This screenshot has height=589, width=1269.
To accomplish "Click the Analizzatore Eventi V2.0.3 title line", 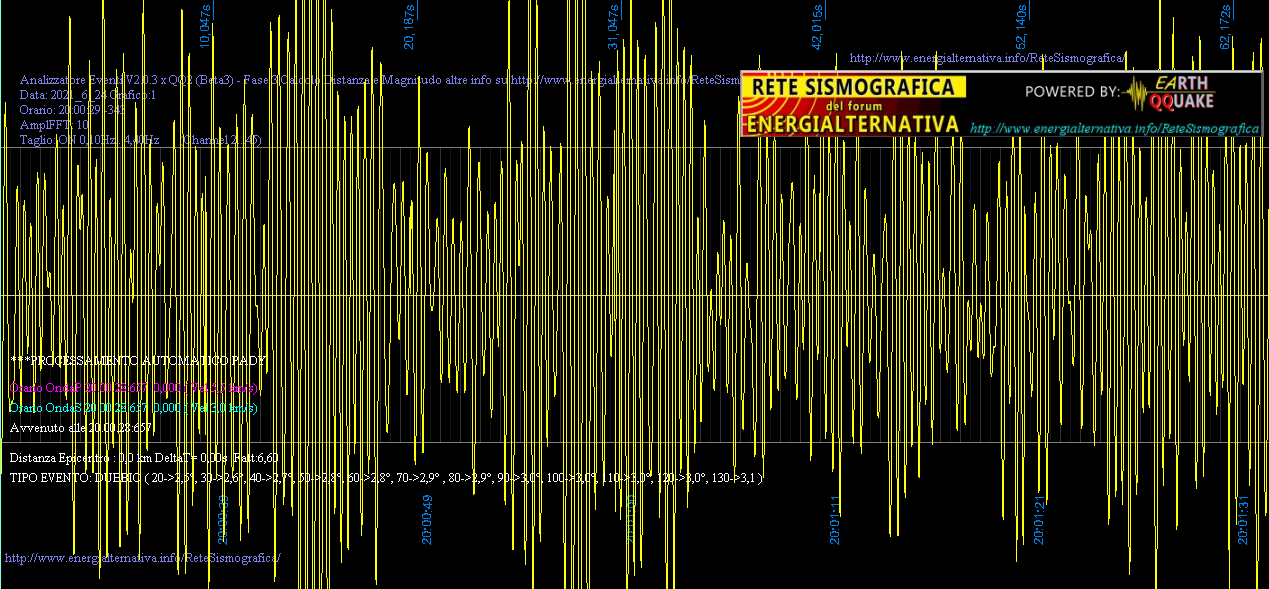I will (379, 79).
